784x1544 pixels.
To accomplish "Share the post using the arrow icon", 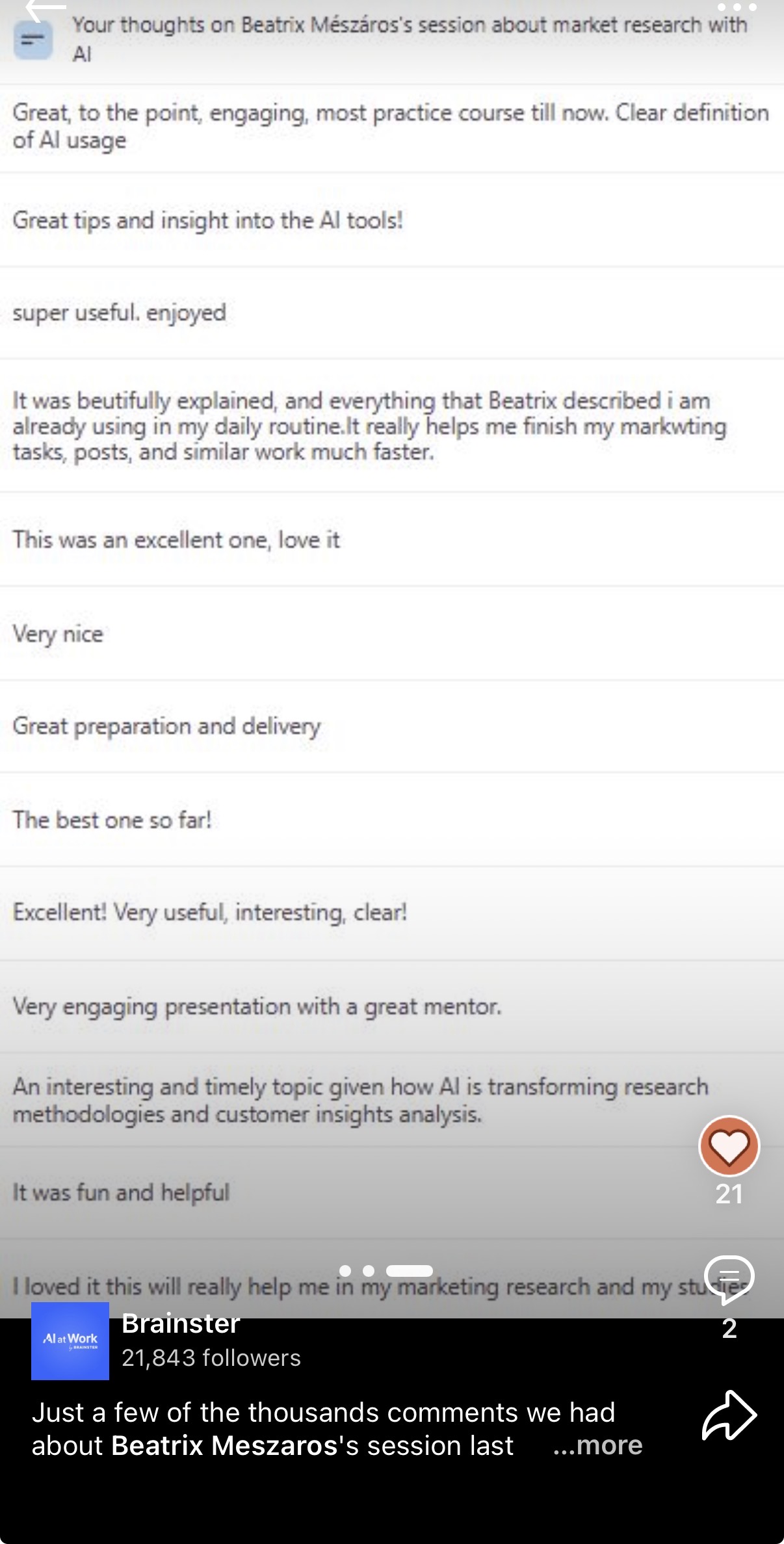I will (x=729, y=1416).
